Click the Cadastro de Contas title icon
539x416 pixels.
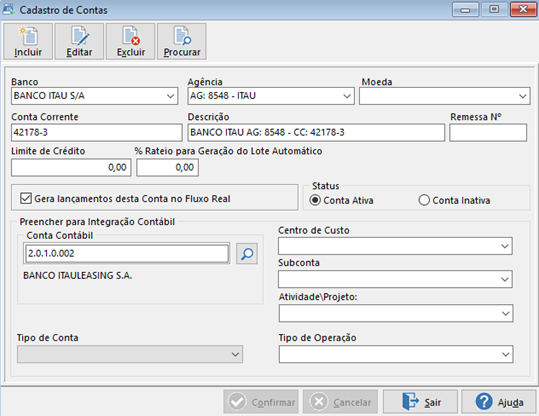tap(9, 9)
